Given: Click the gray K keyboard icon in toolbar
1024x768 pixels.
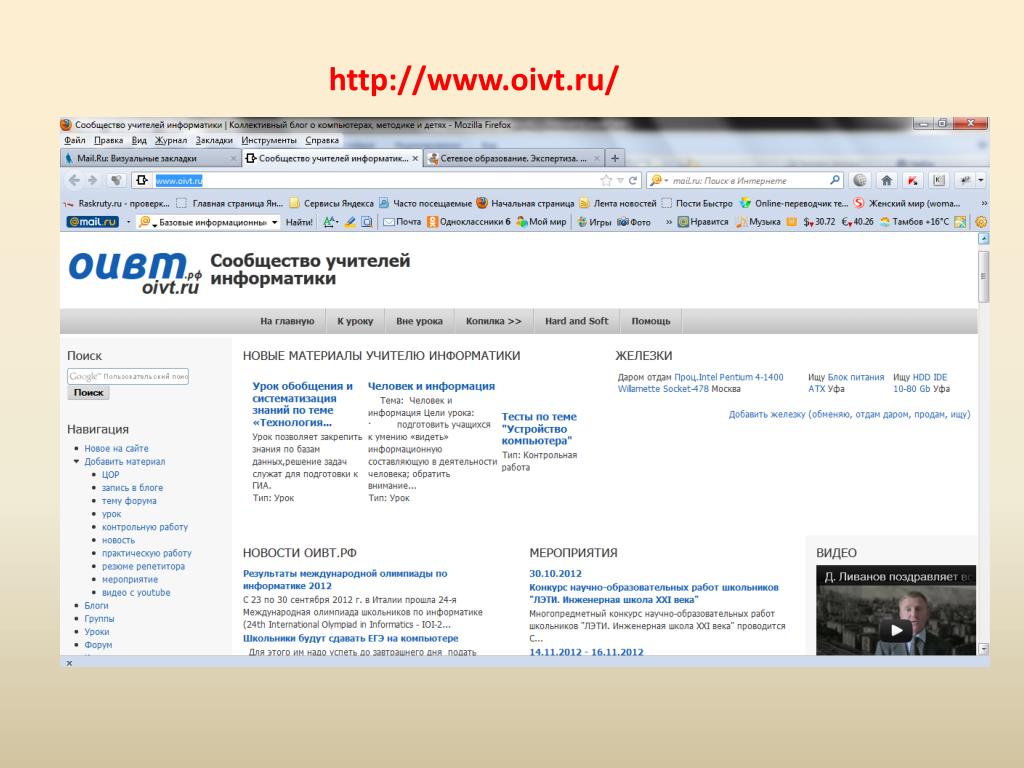Looking at the screenshot, I should pos(938,180).
